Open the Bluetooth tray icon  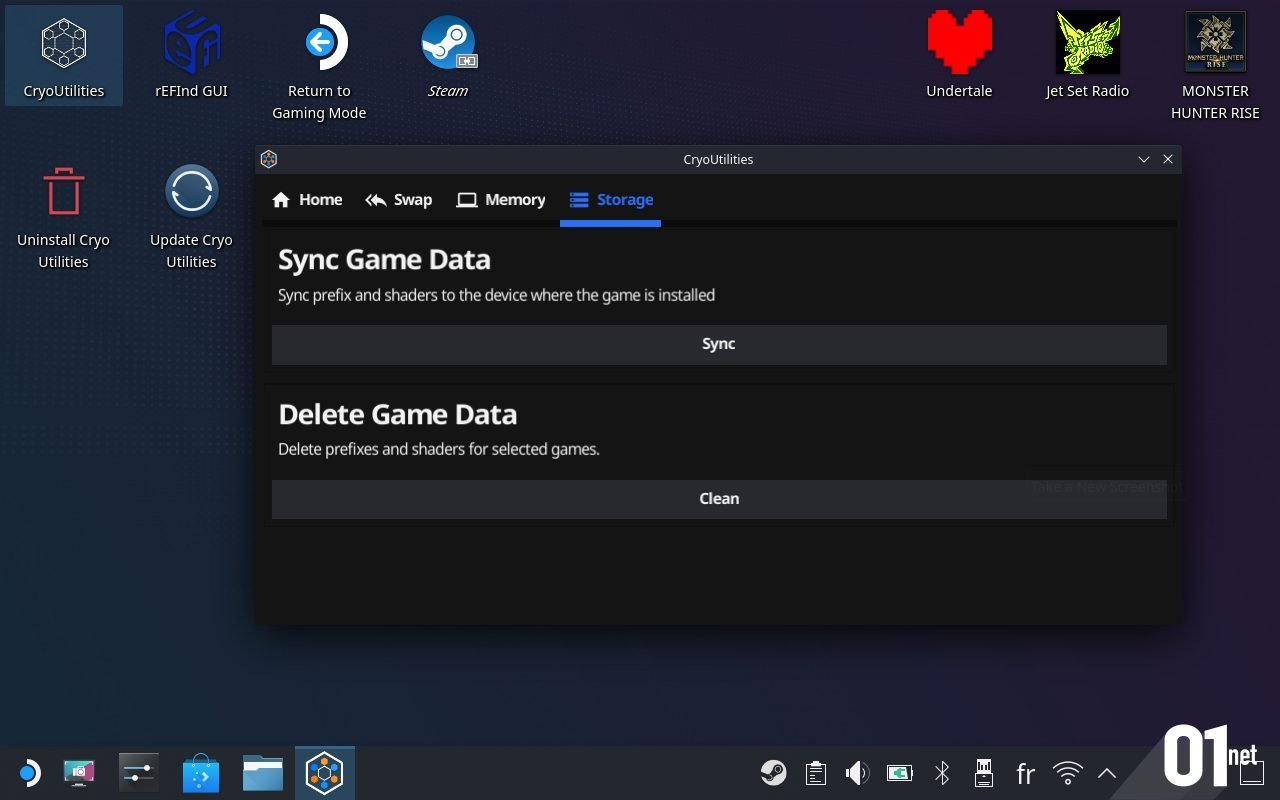click(x=941, y=773)
